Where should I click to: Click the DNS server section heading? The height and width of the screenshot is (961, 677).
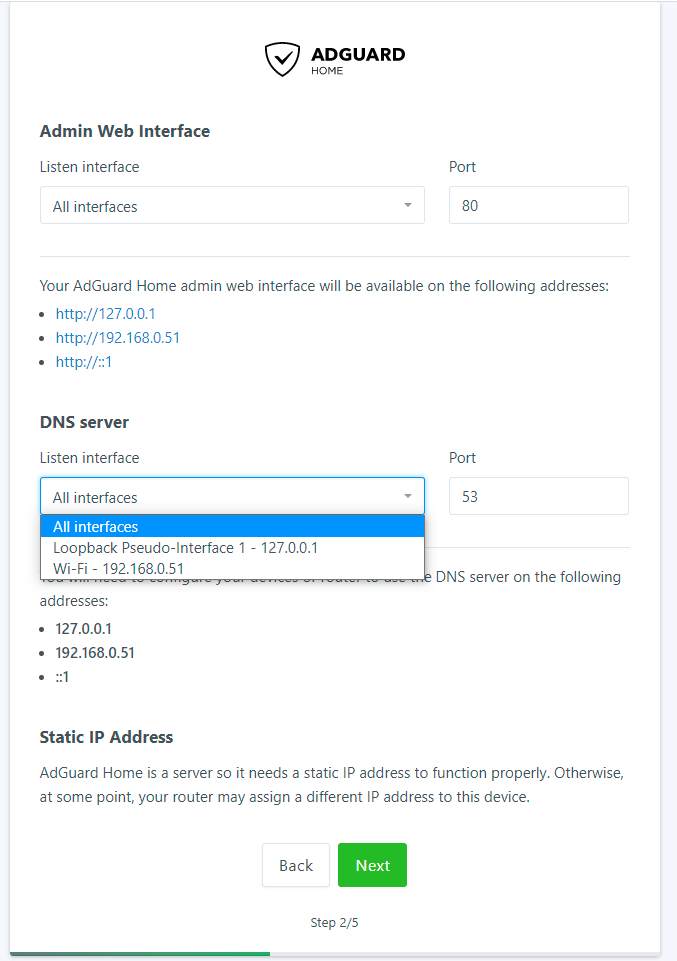84,422
